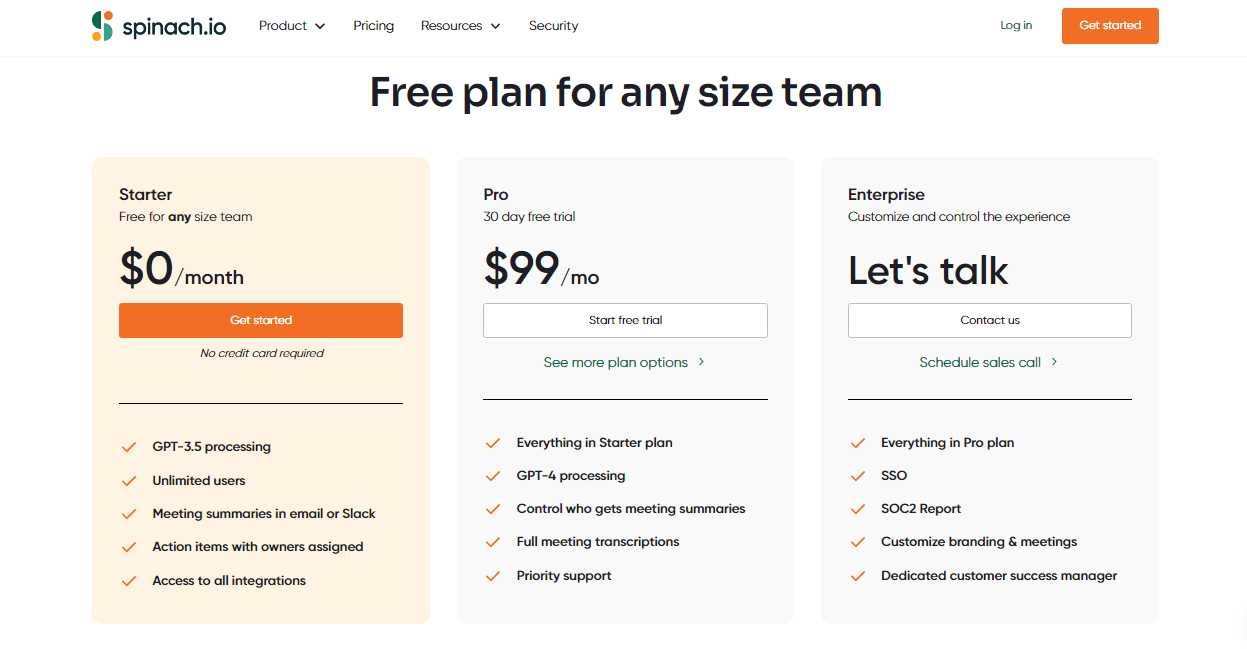Click checkmark icon beside SSO feature

click(x=857, y=476)
